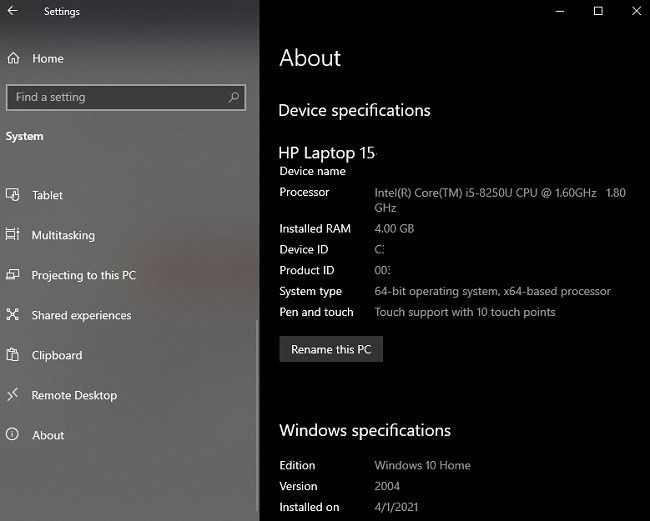Minimize the Settings window
This screenshot has height=521, width=650.
click(560, 11)
